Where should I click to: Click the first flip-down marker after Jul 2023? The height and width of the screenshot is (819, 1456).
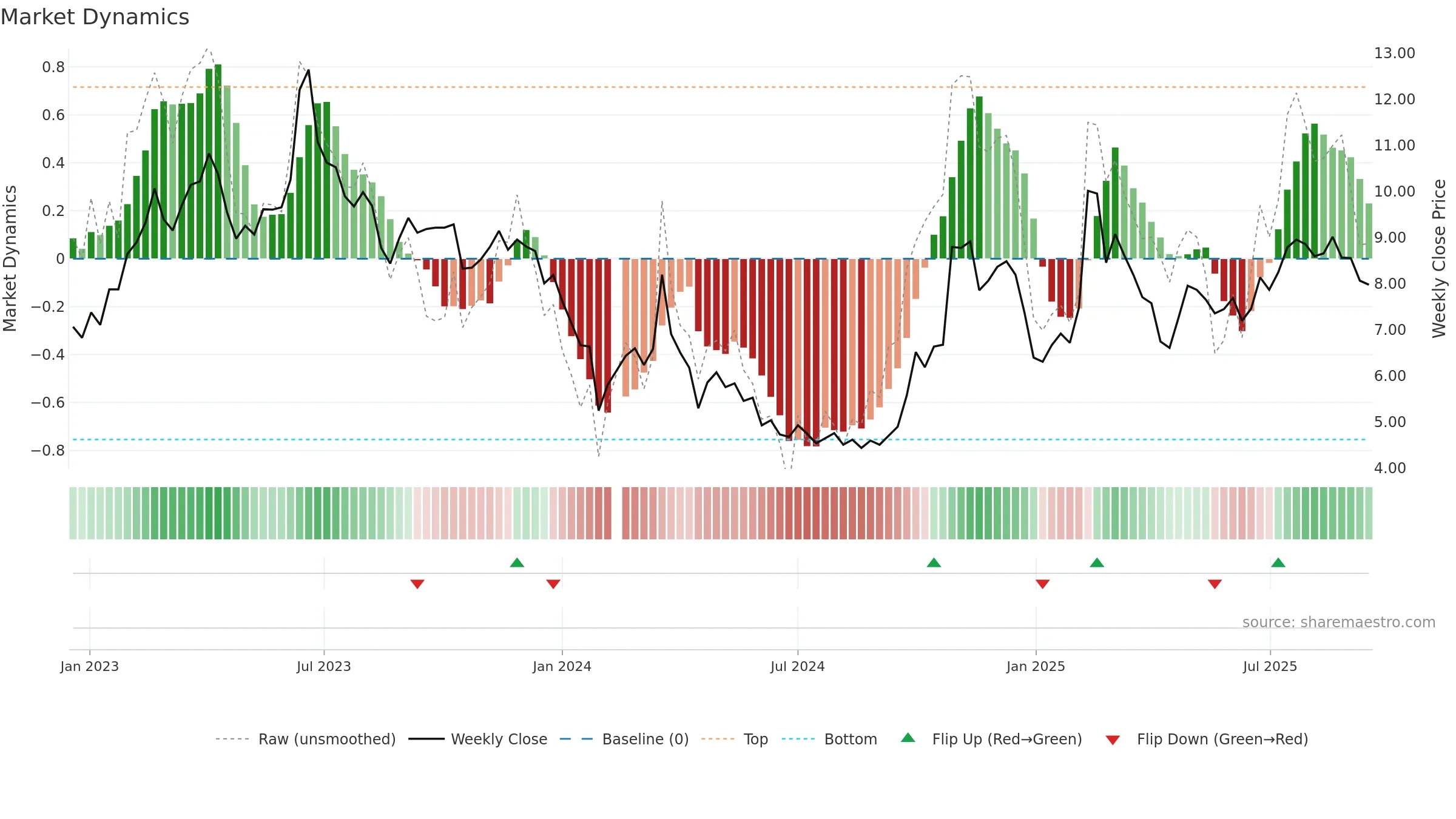tap(417, 584)
